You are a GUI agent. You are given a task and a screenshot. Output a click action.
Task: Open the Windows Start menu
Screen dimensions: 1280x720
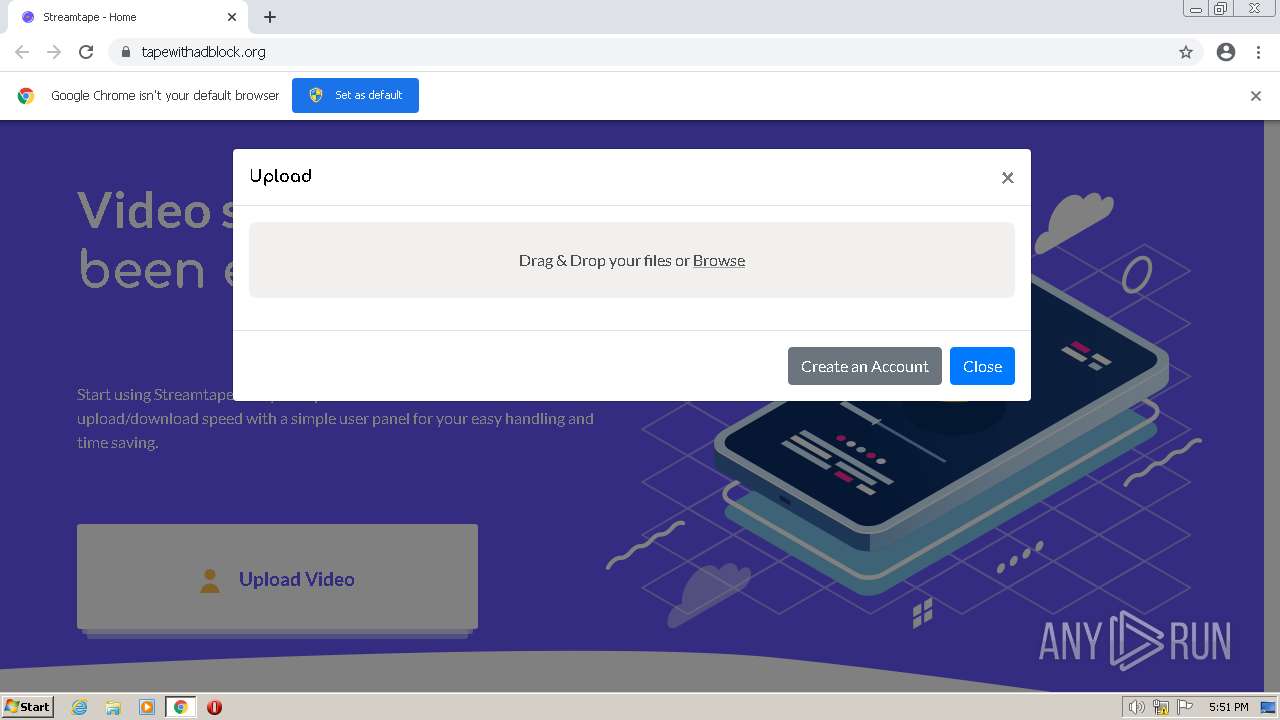(x=28, y=706)
